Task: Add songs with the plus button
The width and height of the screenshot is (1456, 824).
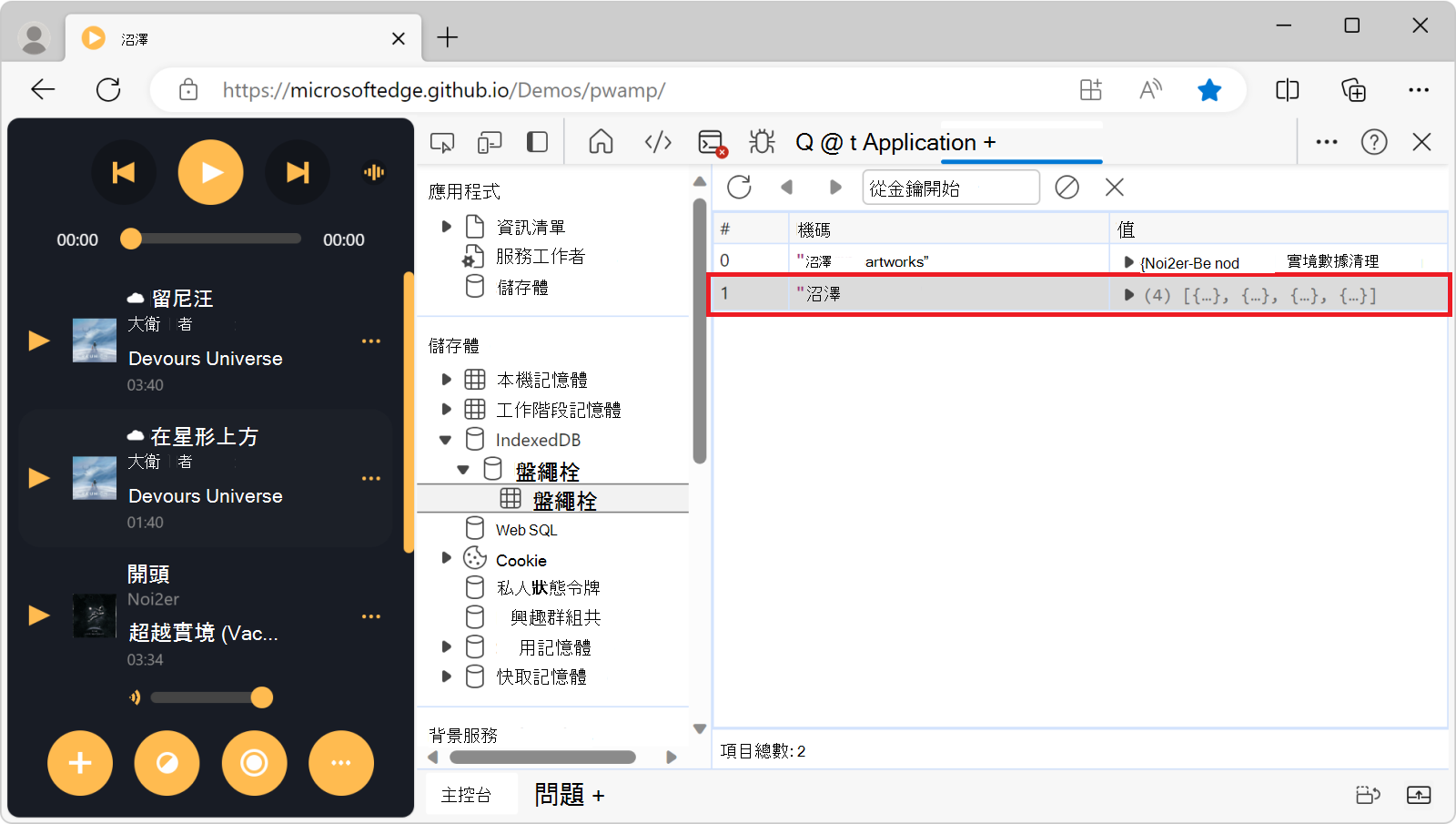Action: point(80,763)
